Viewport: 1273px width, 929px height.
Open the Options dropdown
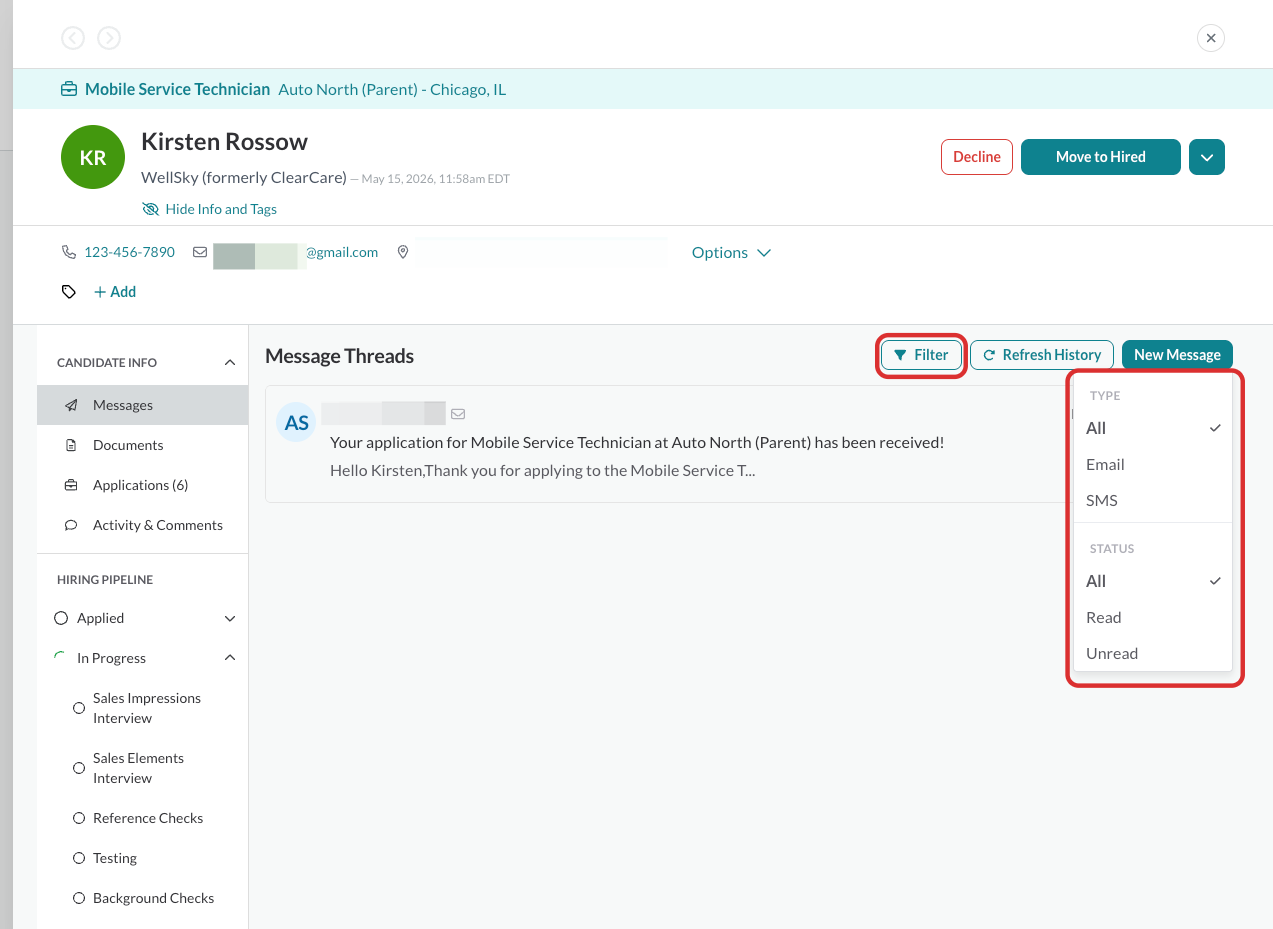point(731,252)
